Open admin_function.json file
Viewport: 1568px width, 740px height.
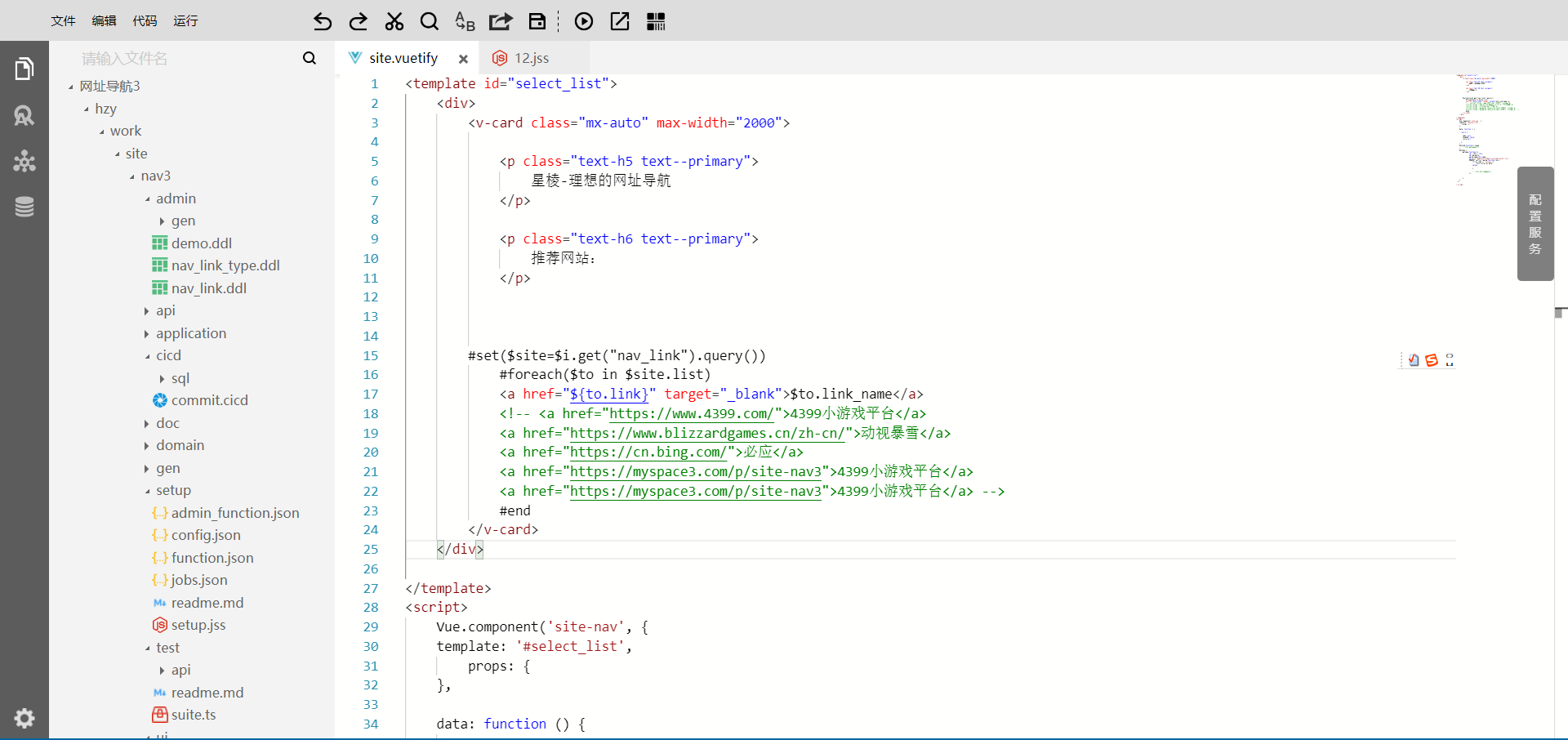[235, 513]
